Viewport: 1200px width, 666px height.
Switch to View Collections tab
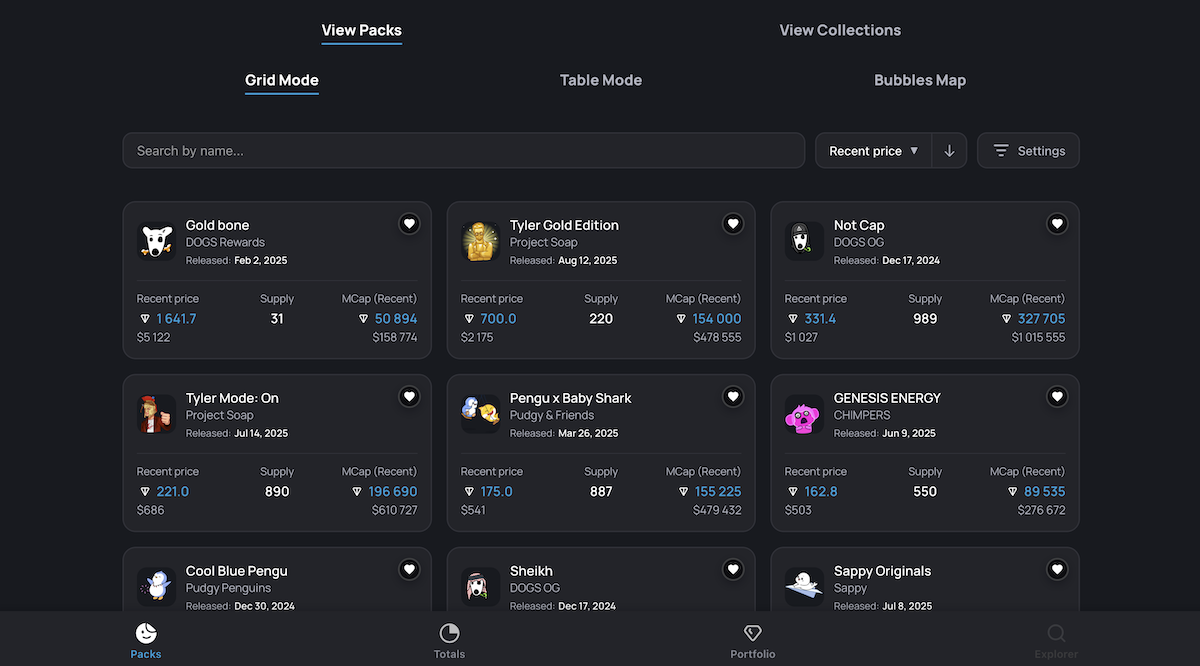tap(840, 30)
